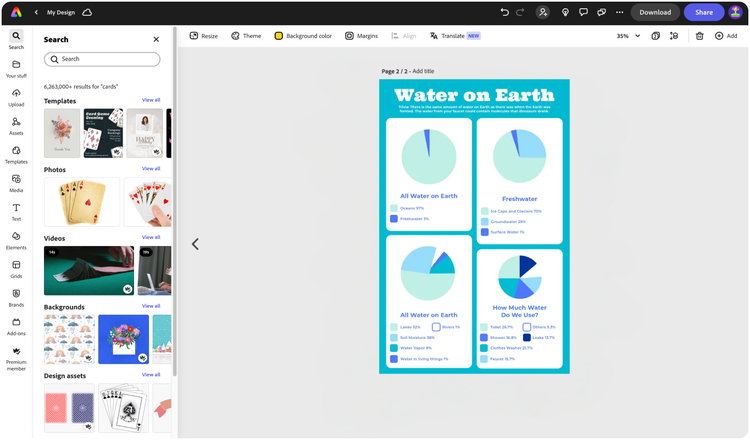The image size is (750, 440).
Task: Open Your stuff in the sidebar
Action: tap(16, 69)
